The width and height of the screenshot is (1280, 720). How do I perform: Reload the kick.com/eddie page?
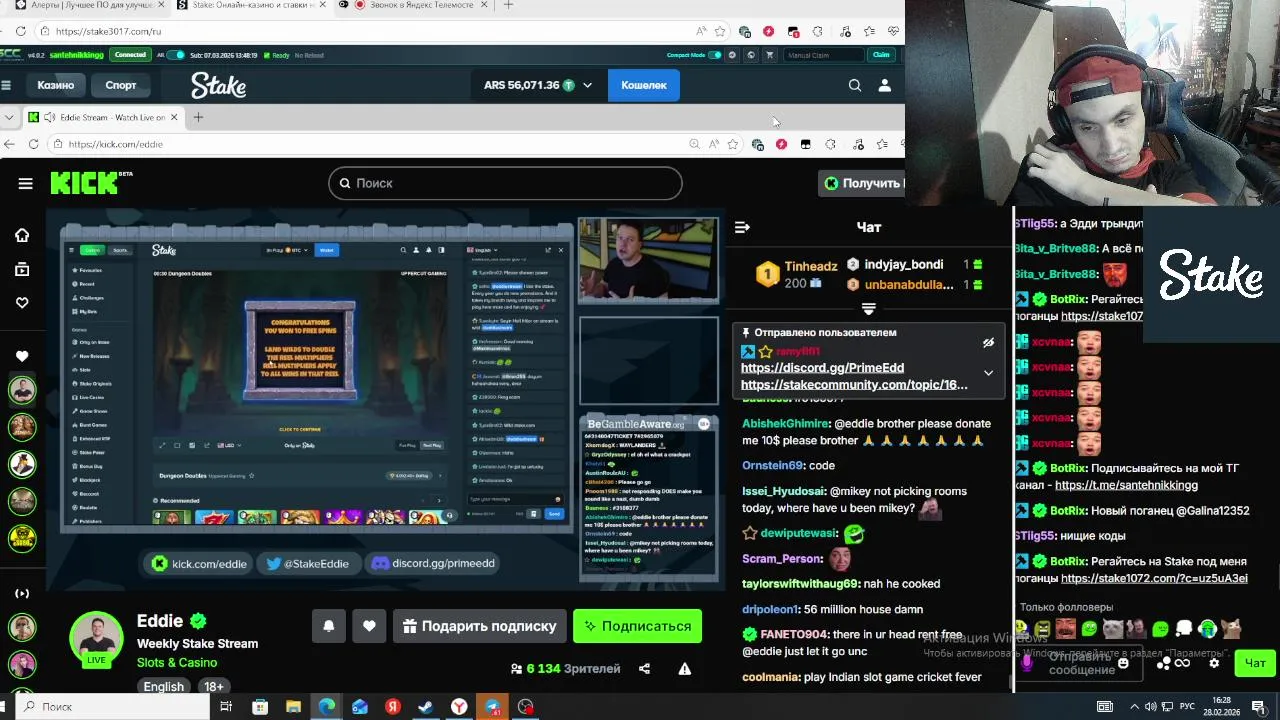click(33, 144)
